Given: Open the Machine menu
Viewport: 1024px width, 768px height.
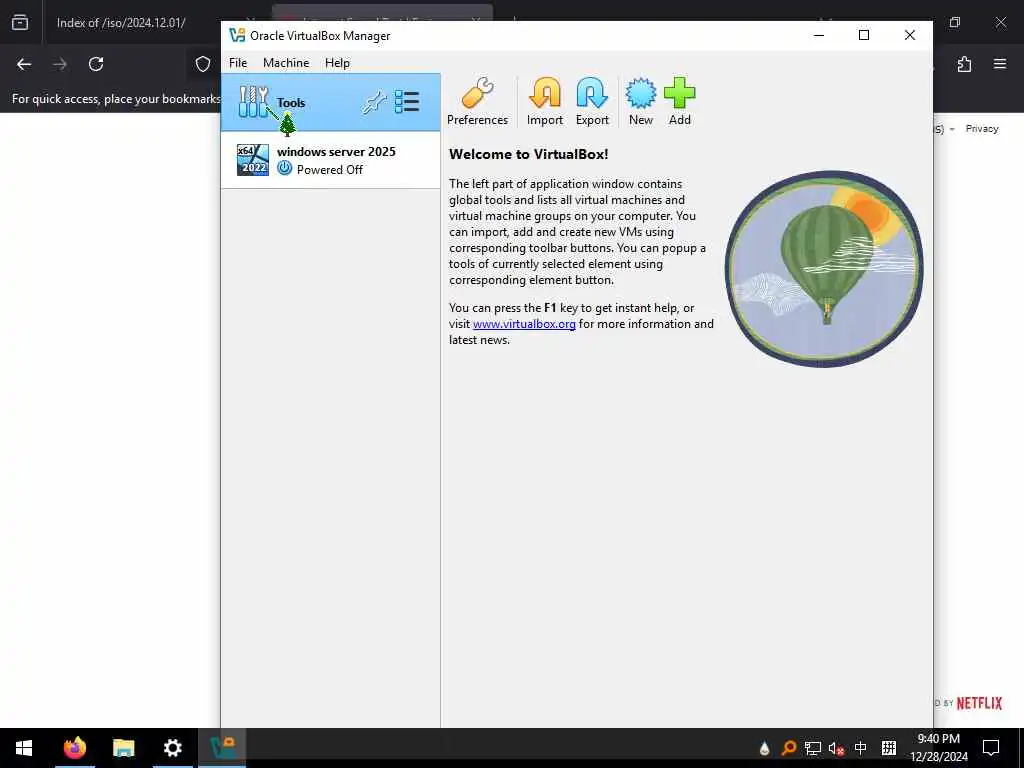Looking at the screenshot, I should tap(286, 63).
